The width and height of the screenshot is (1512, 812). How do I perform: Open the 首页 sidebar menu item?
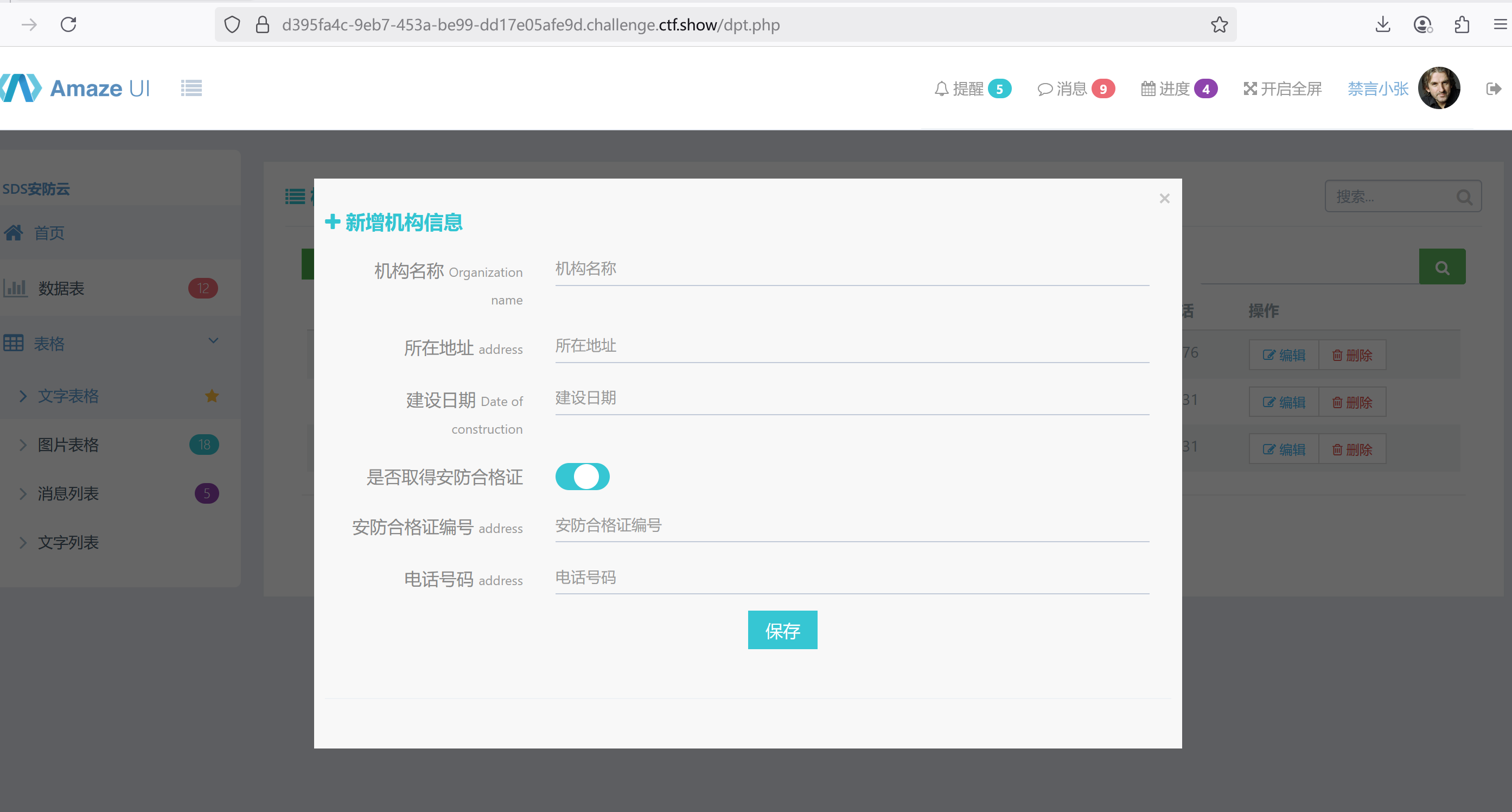49,232
